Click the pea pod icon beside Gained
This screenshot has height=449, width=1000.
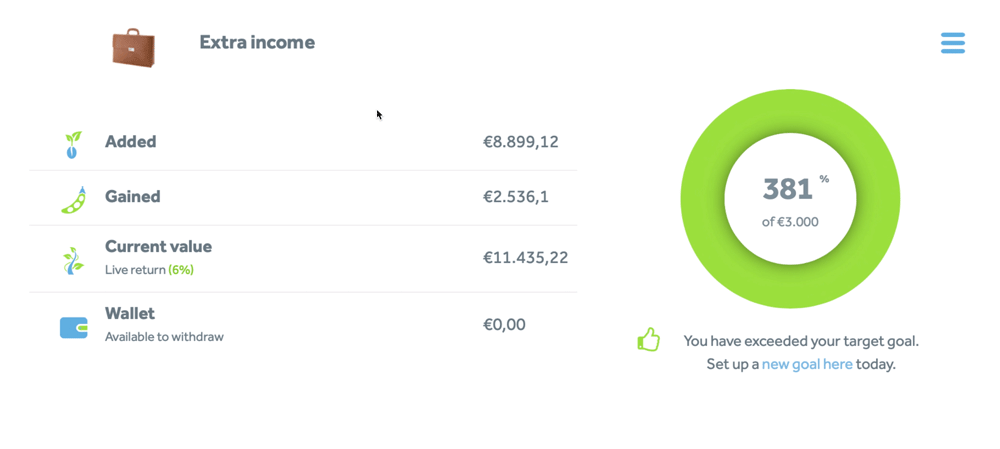tap(73, 200)
